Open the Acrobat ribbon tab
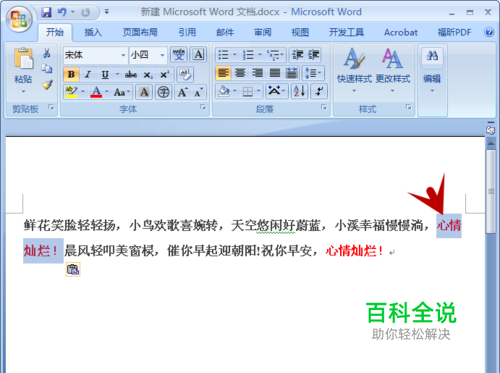 (401, 32)
